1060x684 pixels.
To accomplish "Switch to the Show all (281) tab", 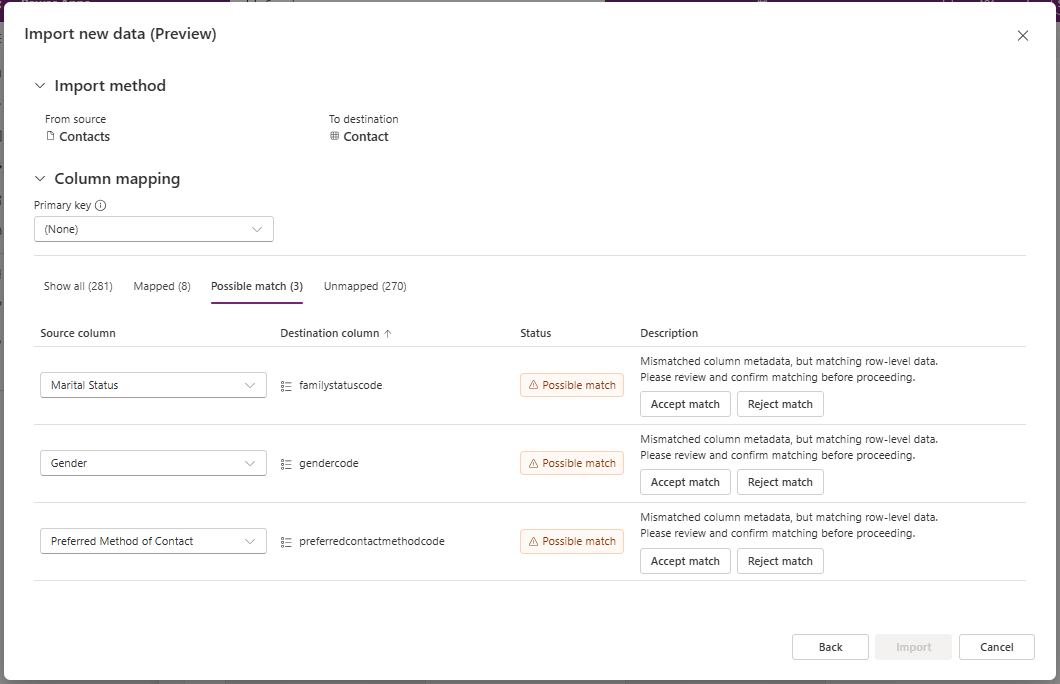I will [x=78, y=286].
